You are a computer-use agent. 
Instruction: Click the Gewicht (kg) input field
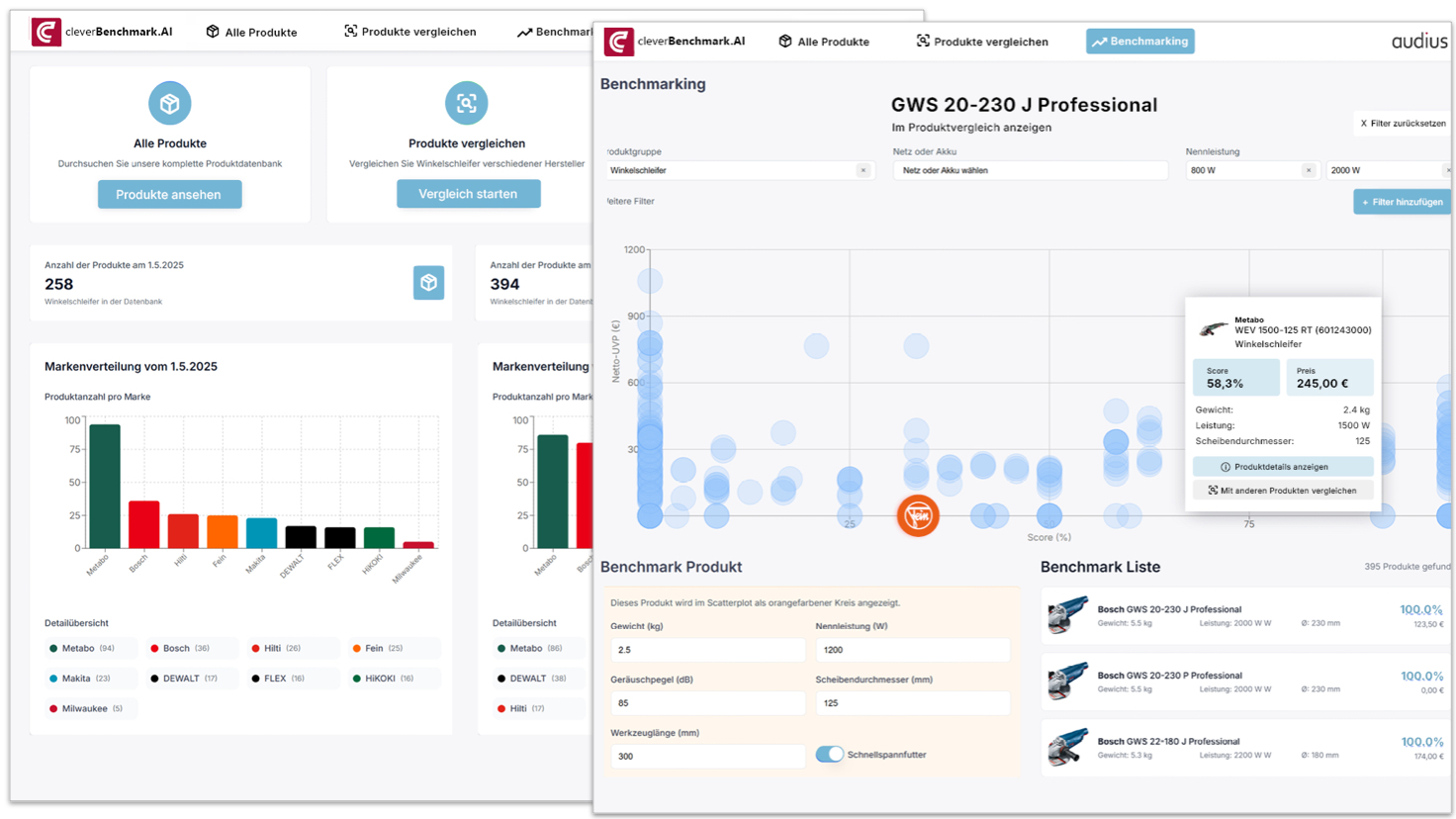[707, 650]
